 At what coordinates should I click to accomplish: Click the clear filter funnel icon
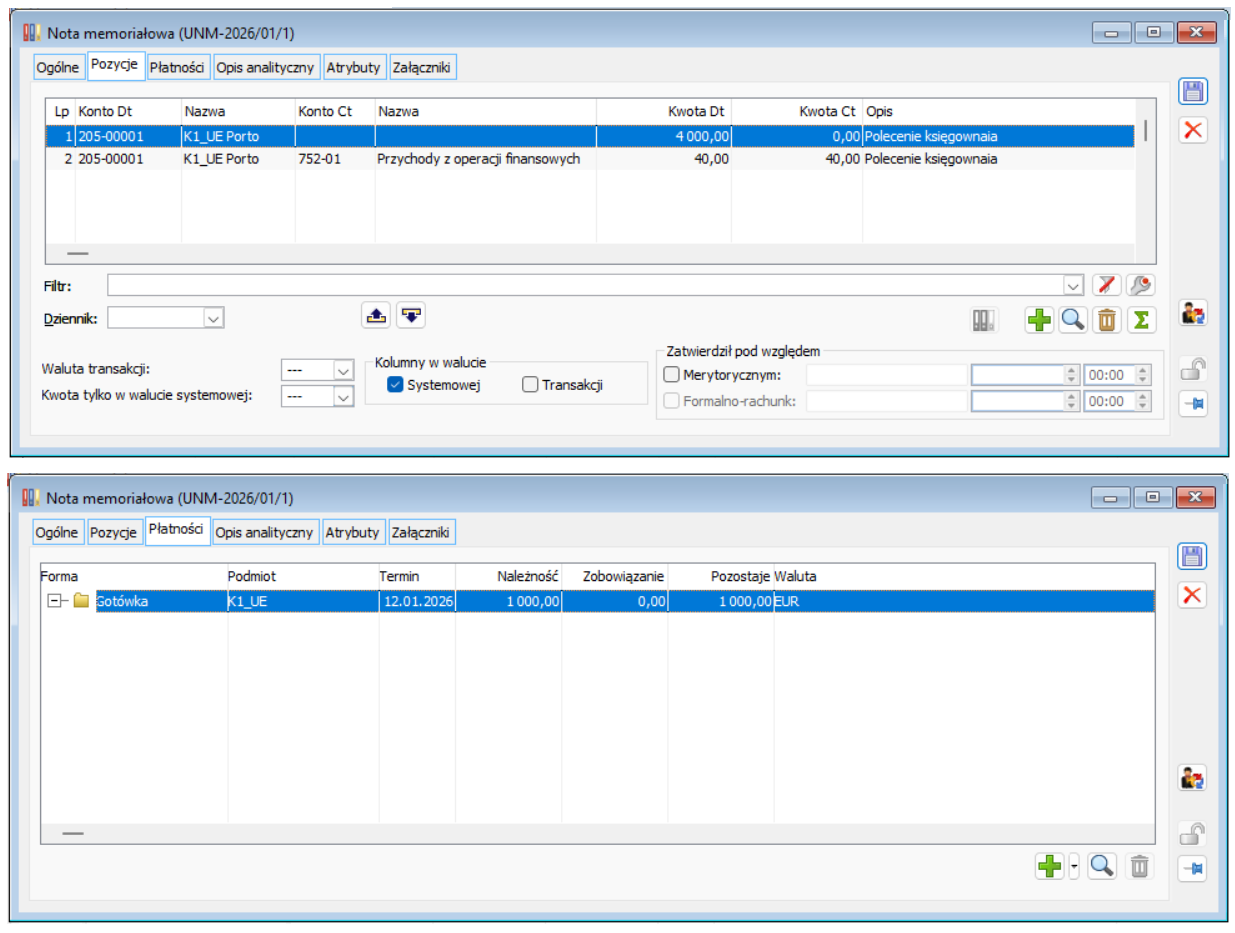point(1105,285)
